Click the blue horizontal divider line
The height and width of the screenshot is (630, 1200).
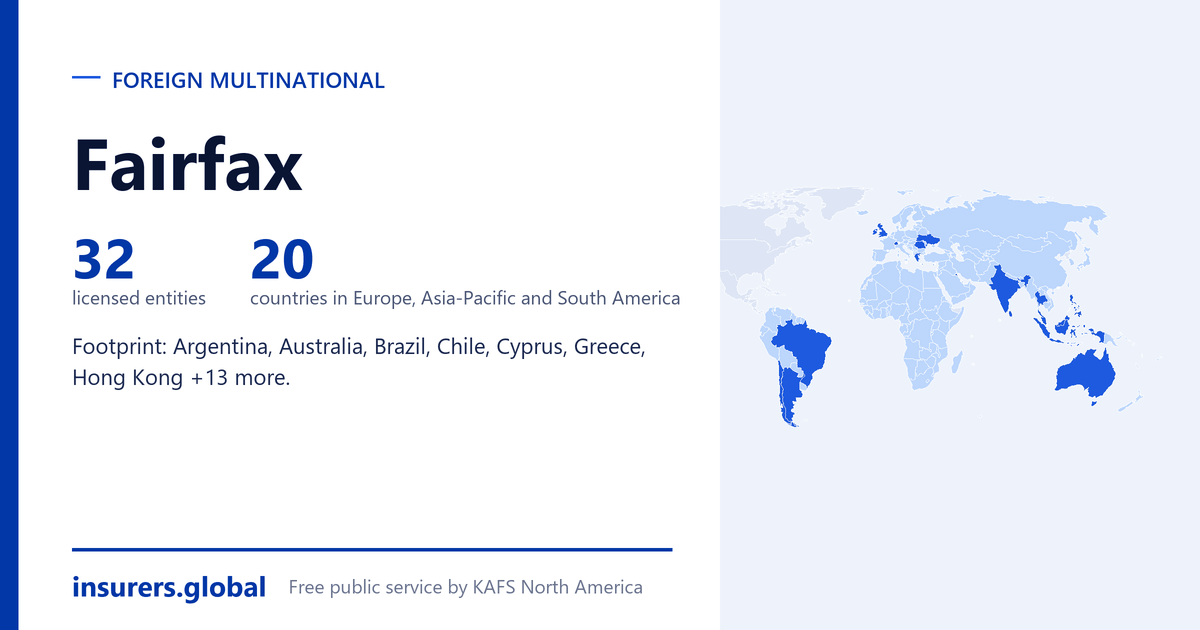tap(372, 549)
